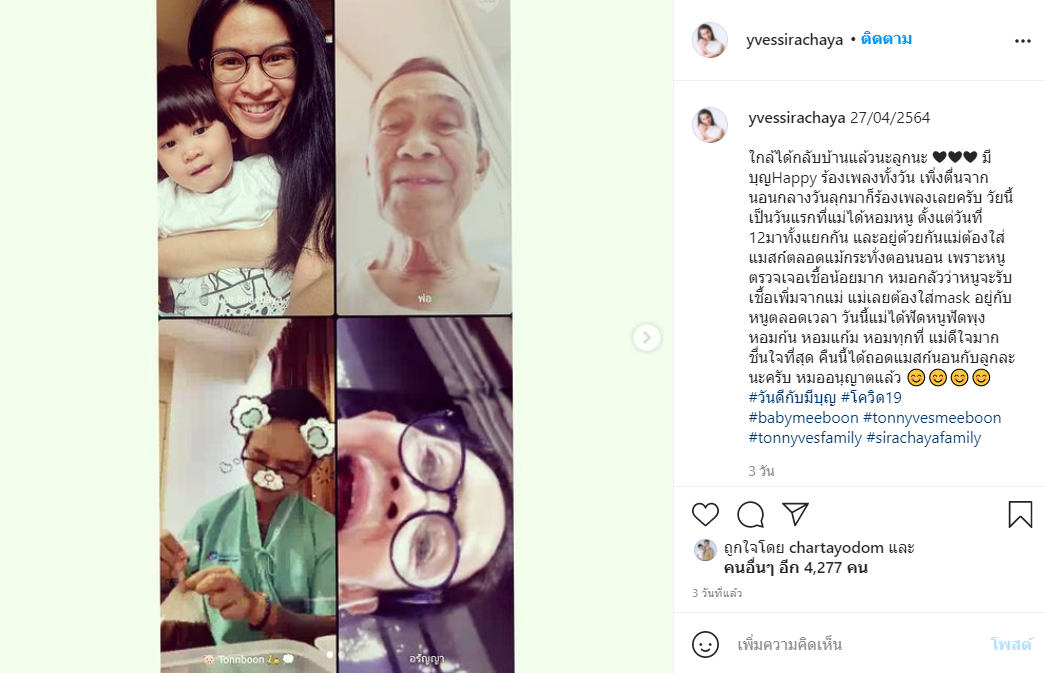
Task: Click the โพสต์ button to submit the comment
Action: (x=1011, y=644)
